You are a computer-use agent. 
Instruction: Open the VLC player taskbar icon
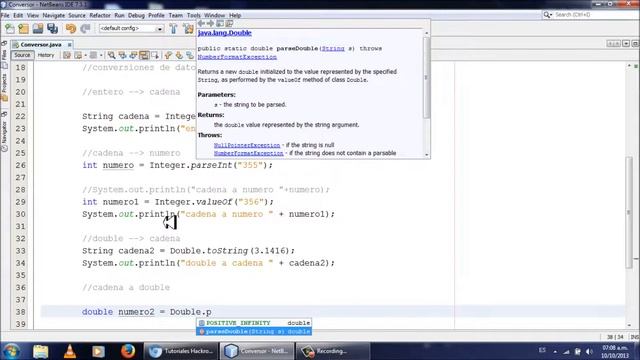click(70, 351)
